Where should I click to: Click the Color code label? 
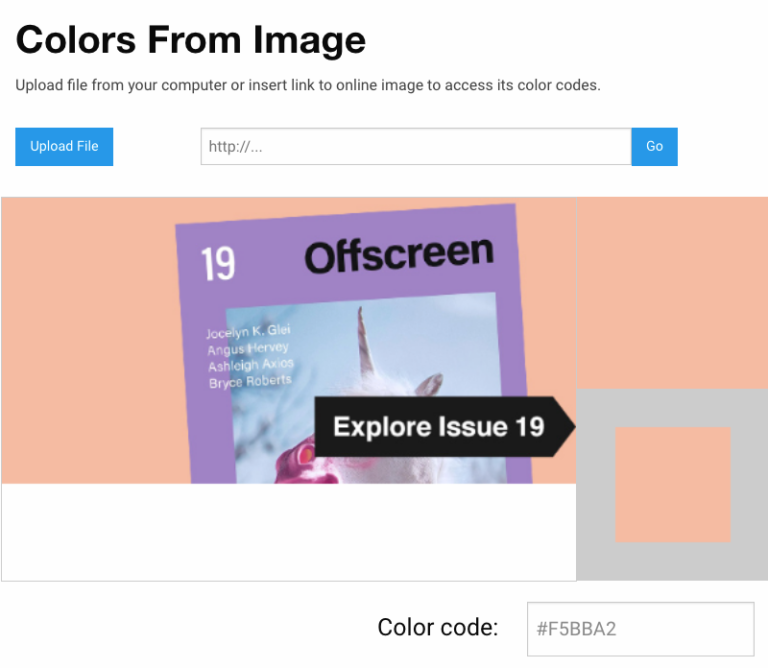pos(437,627)
